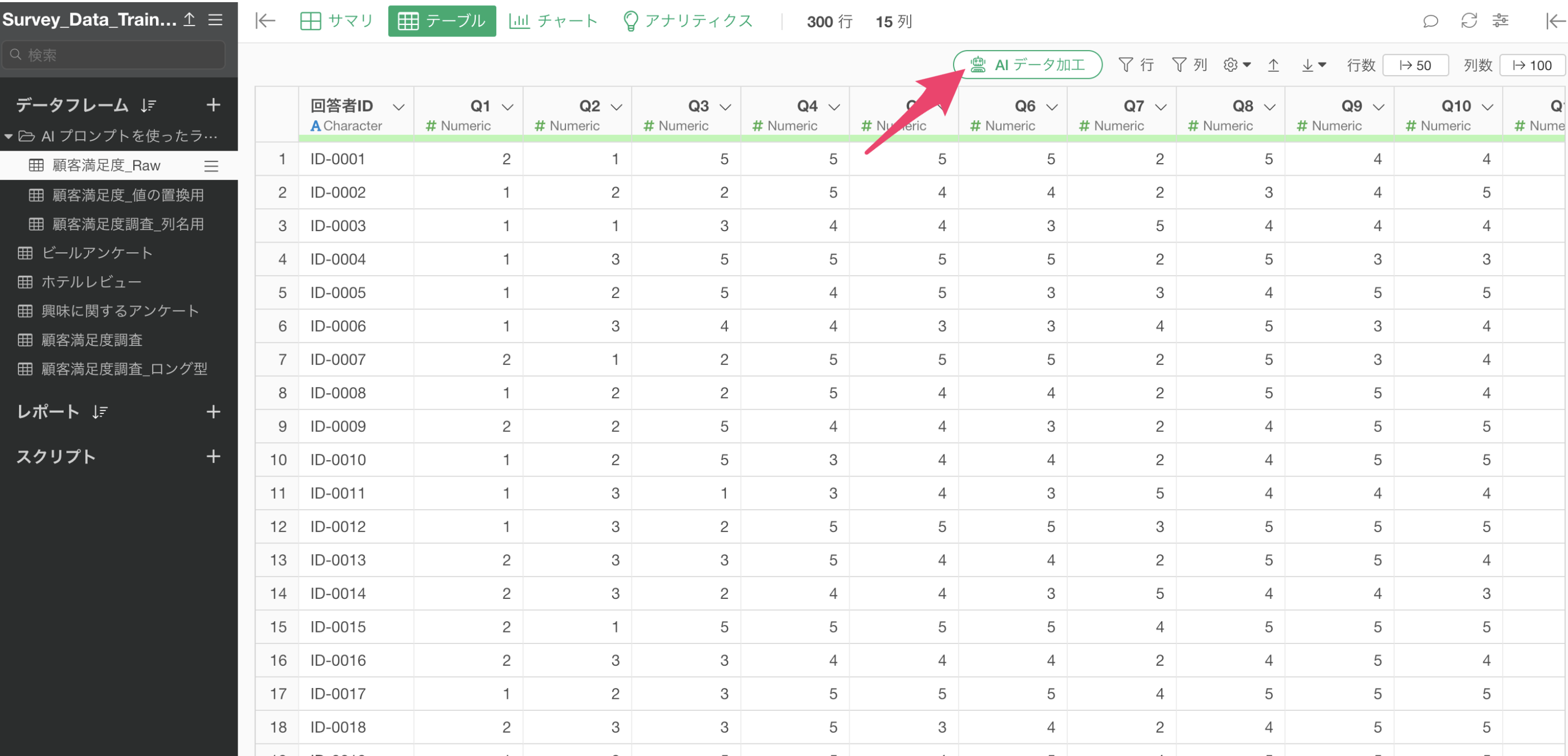Sort data frames list icon
The height and width of the screenshot is (756, 1568).
point(148,106)
